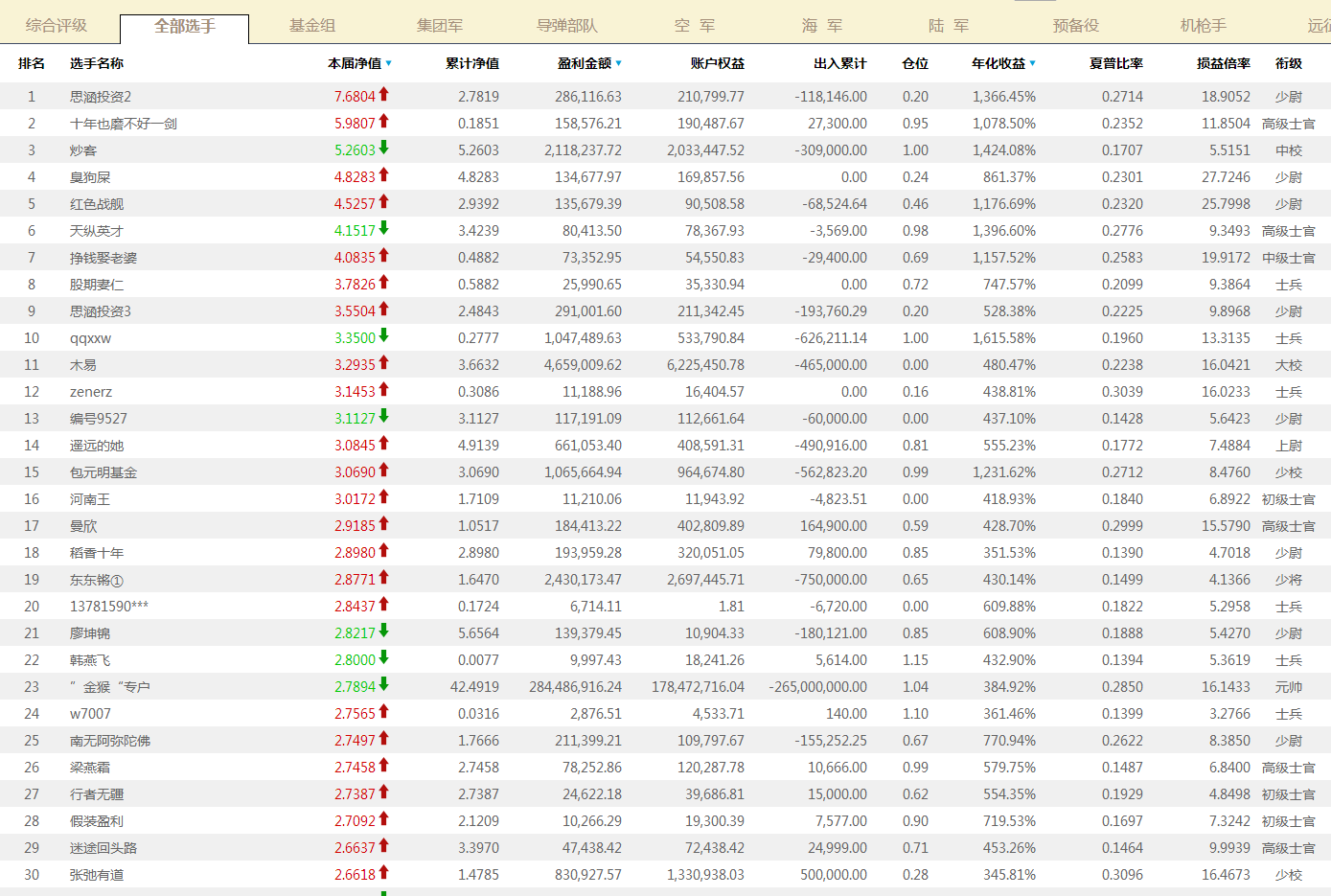Click 选手名称 column header
Screen dimensions: 1331x896
[97, 63]
